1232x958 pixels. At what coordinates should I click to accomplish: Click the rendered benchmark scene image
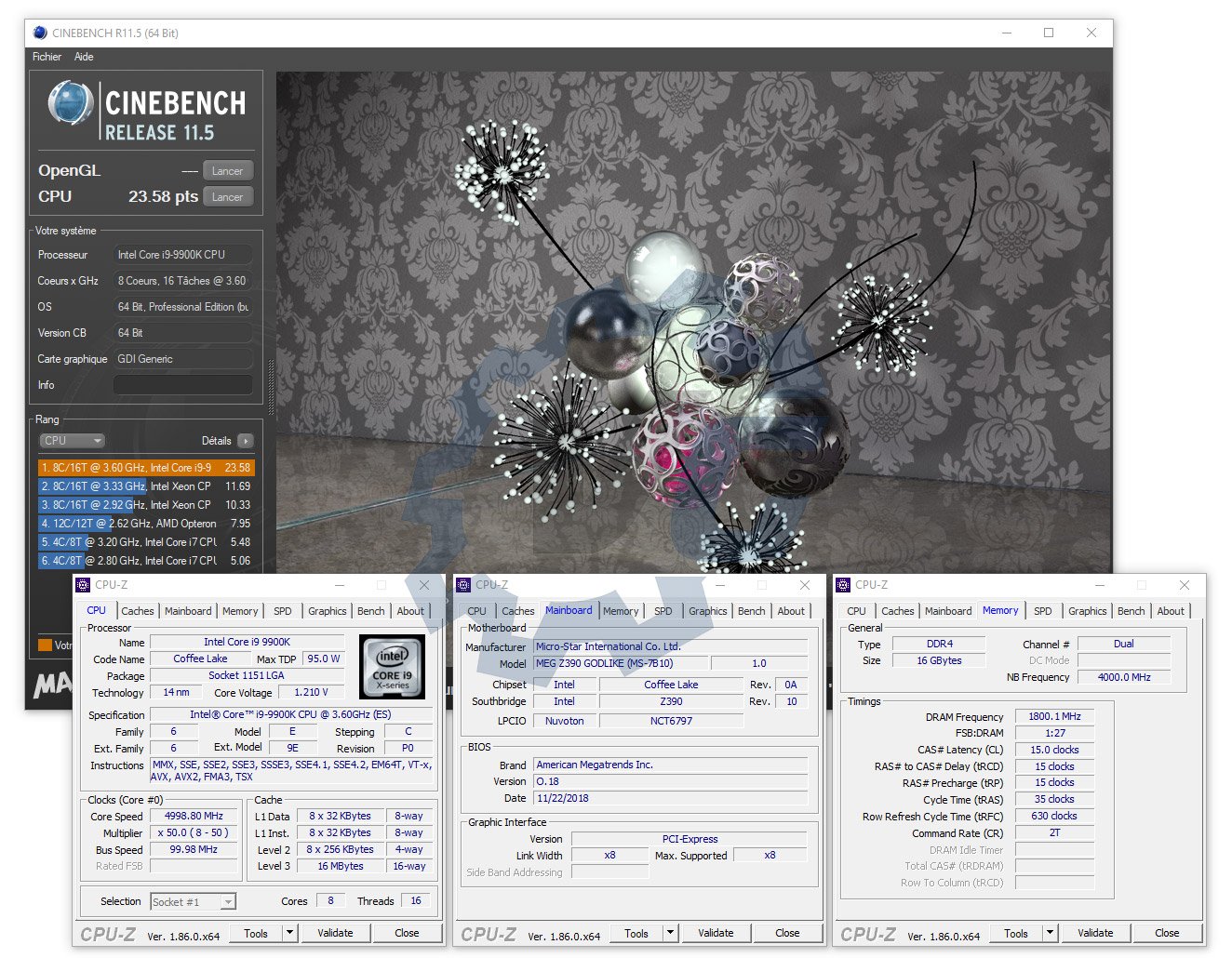(x=692, y=321)
